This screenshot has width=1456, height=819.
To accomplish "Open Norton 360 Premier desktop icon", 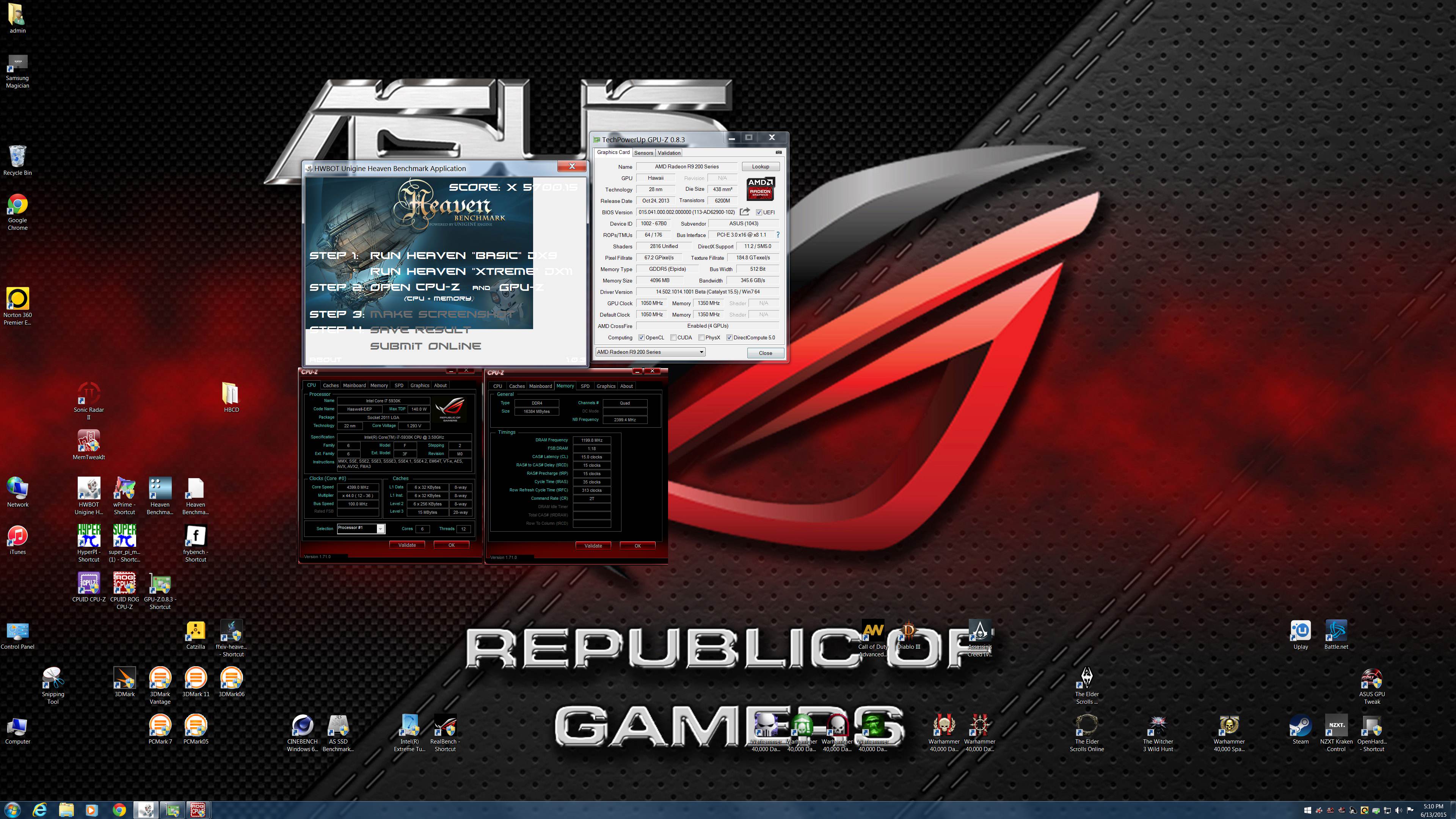I will pyautogui.click(x=17, y=306).
